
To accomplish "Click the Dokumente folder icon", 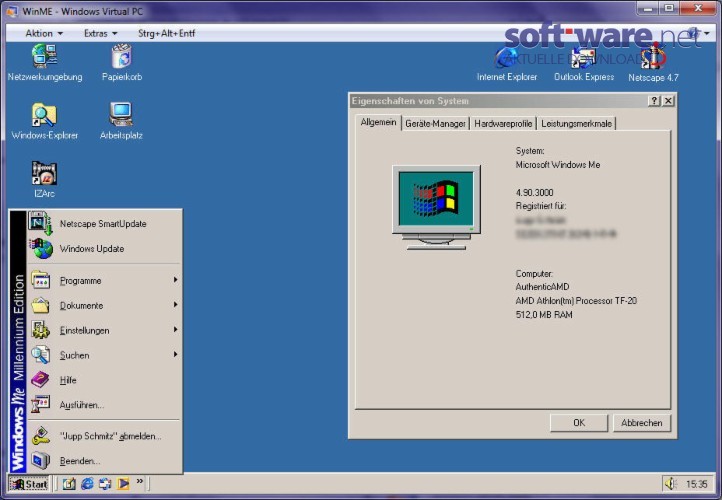I will 41,305.
